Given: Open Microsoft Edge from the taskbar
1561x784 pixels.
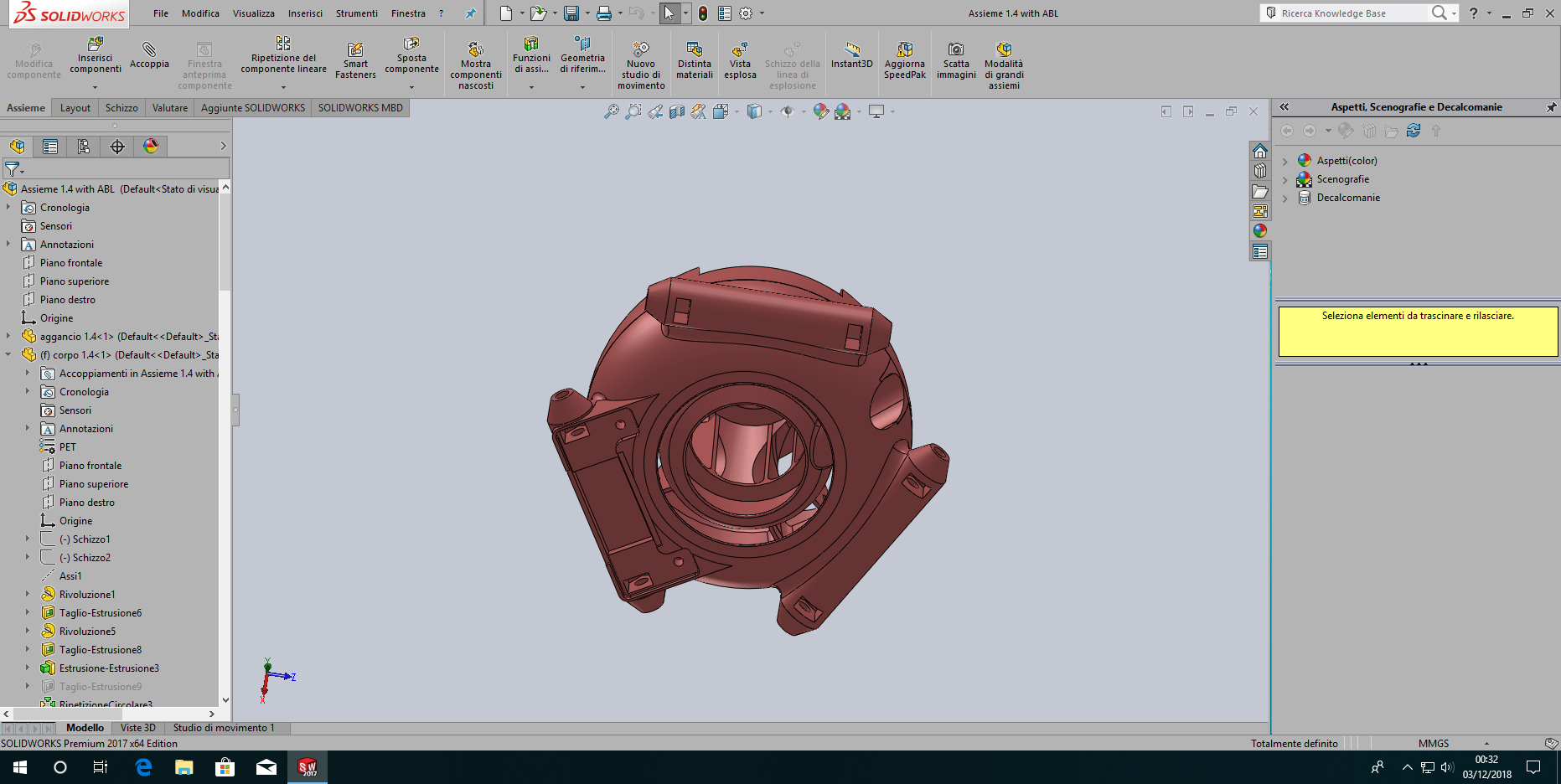Looking at the screenshot, I should pyautogui.click(x=143, y=767).
